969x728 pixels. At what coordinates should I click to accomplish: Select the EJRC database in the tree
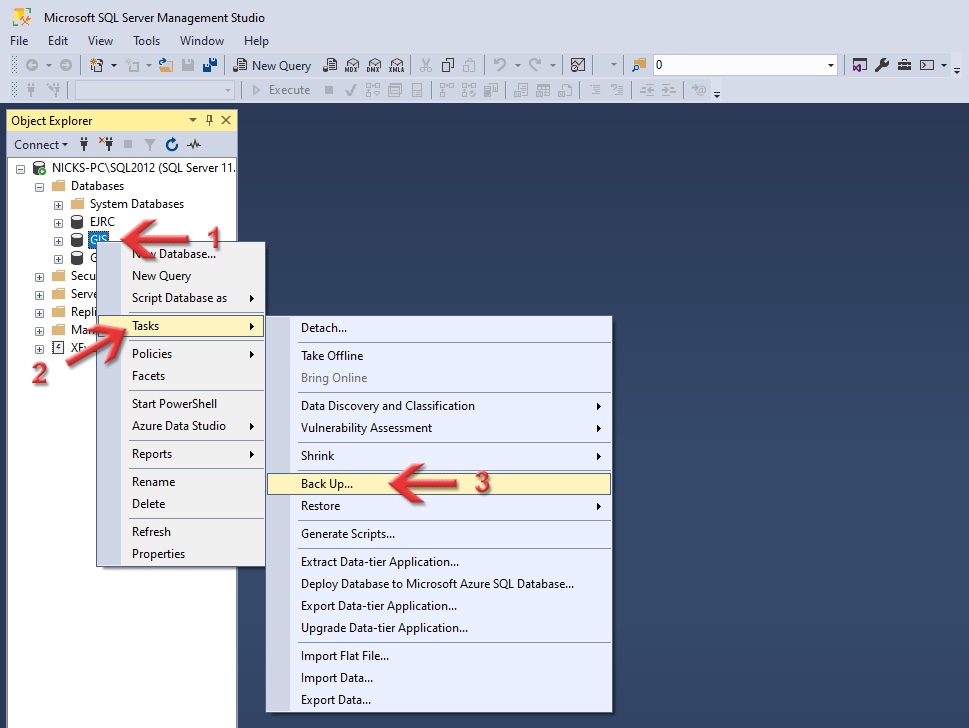(x=102, y=222)
